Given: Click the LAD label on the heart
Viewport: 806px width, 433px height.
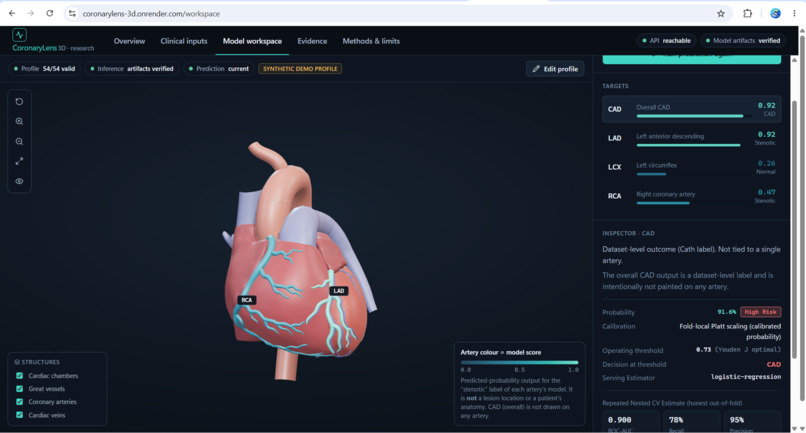Looking at the screenshot, I should tap(339, 291).
